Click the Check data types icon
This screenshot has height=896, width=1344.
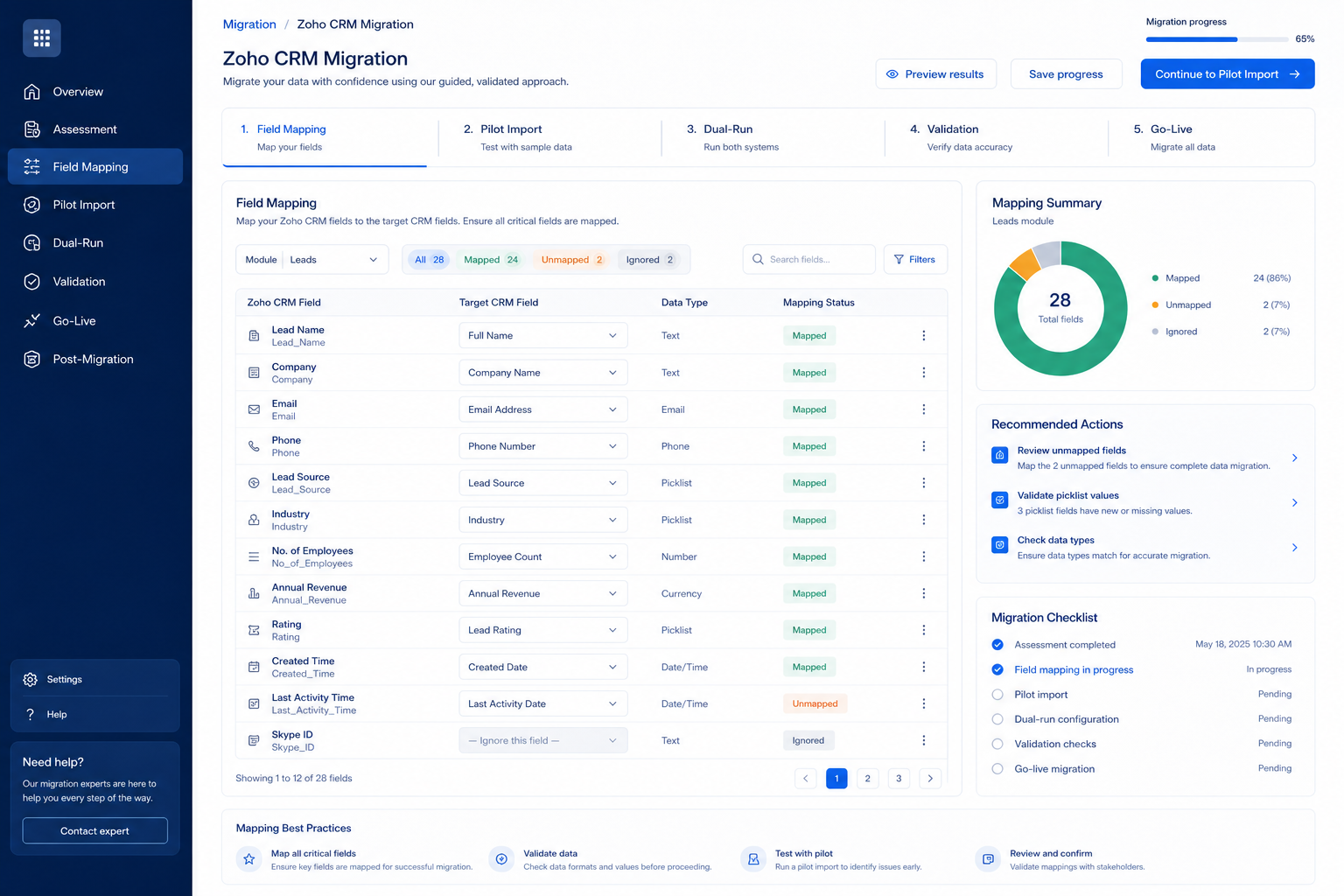(x=1000, y=545)
